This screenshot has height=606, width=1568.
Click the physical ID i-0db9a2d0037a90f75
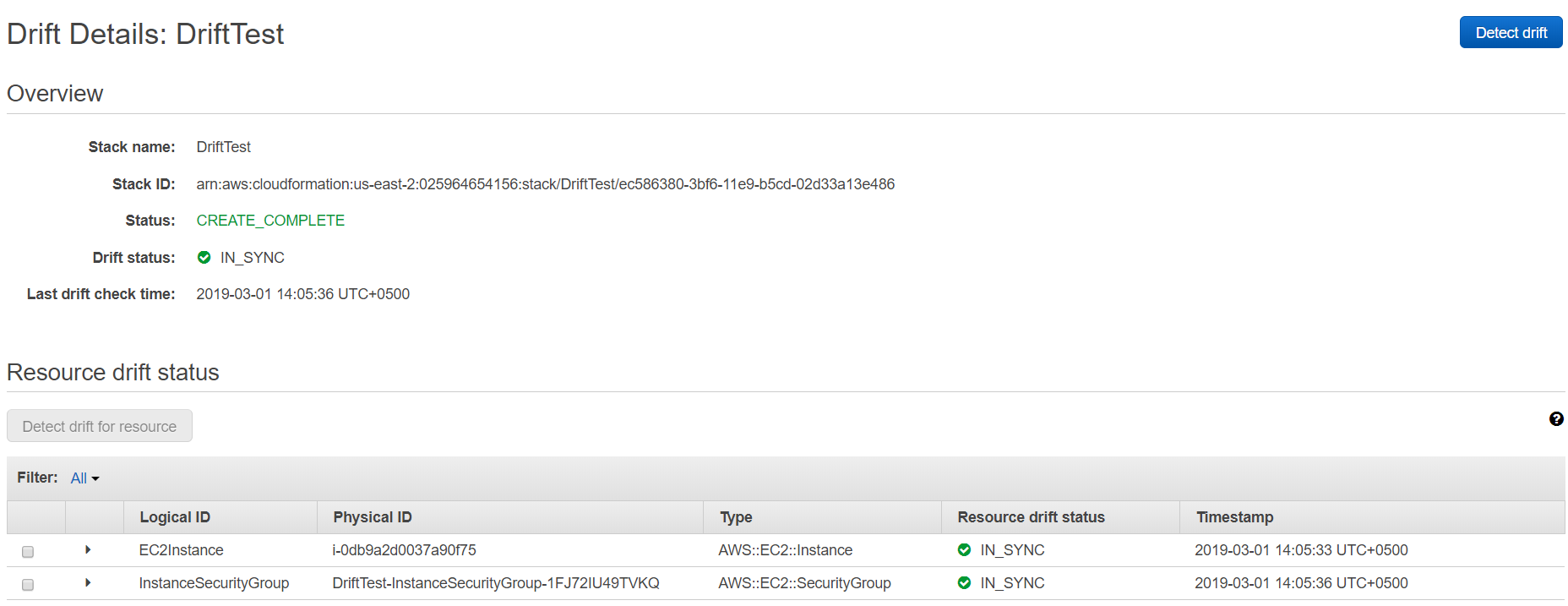pyautogui.click(x=404, y=550)
